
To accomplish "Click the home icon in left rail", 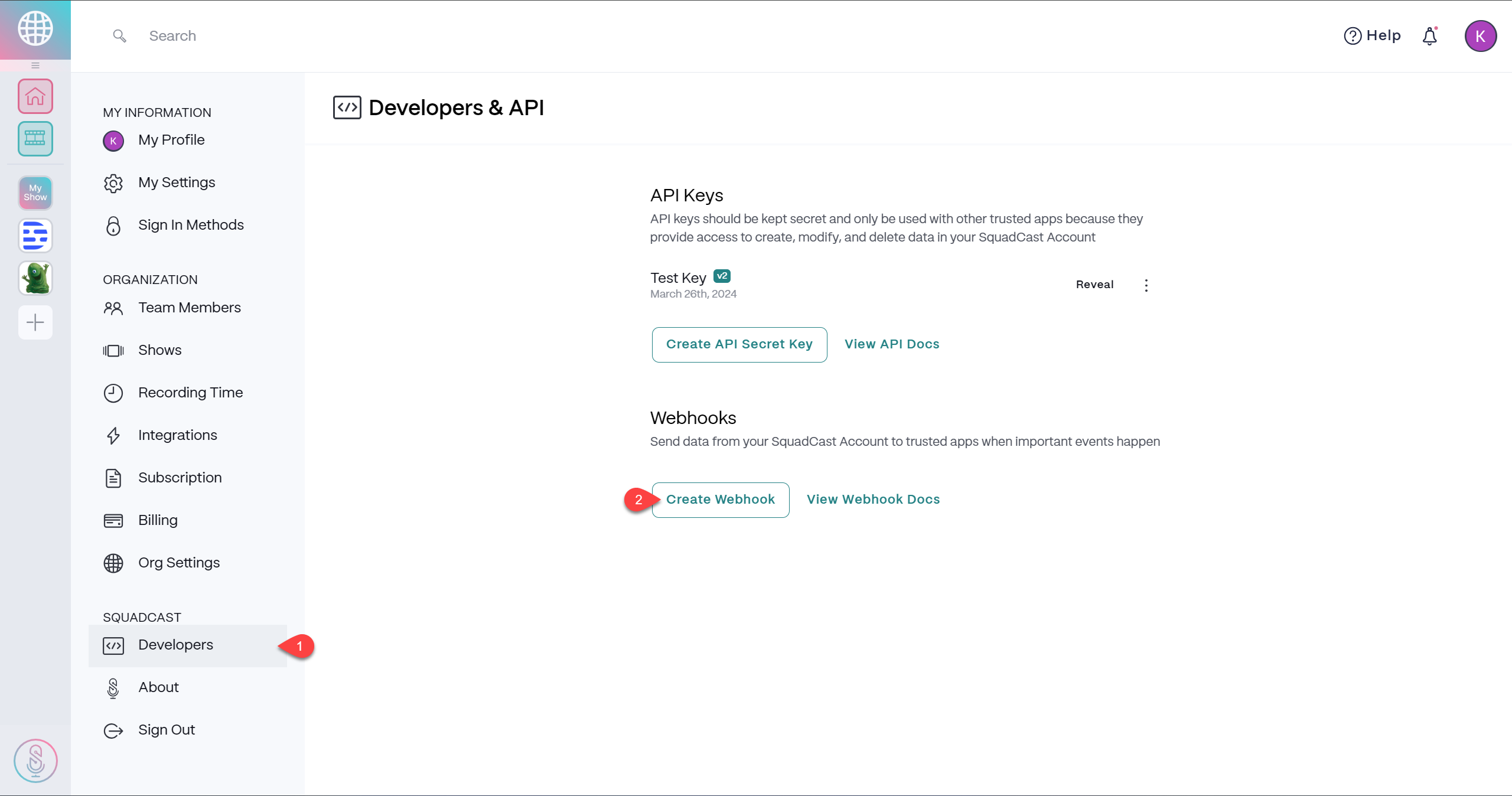I will coord(35,96).
